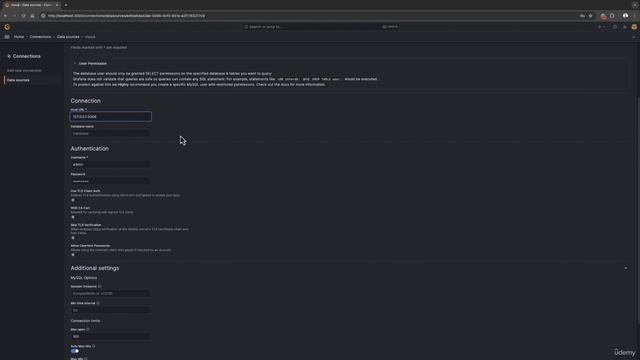Click the Database name input field
Viewport: 640px width, 360px height.
111,133
